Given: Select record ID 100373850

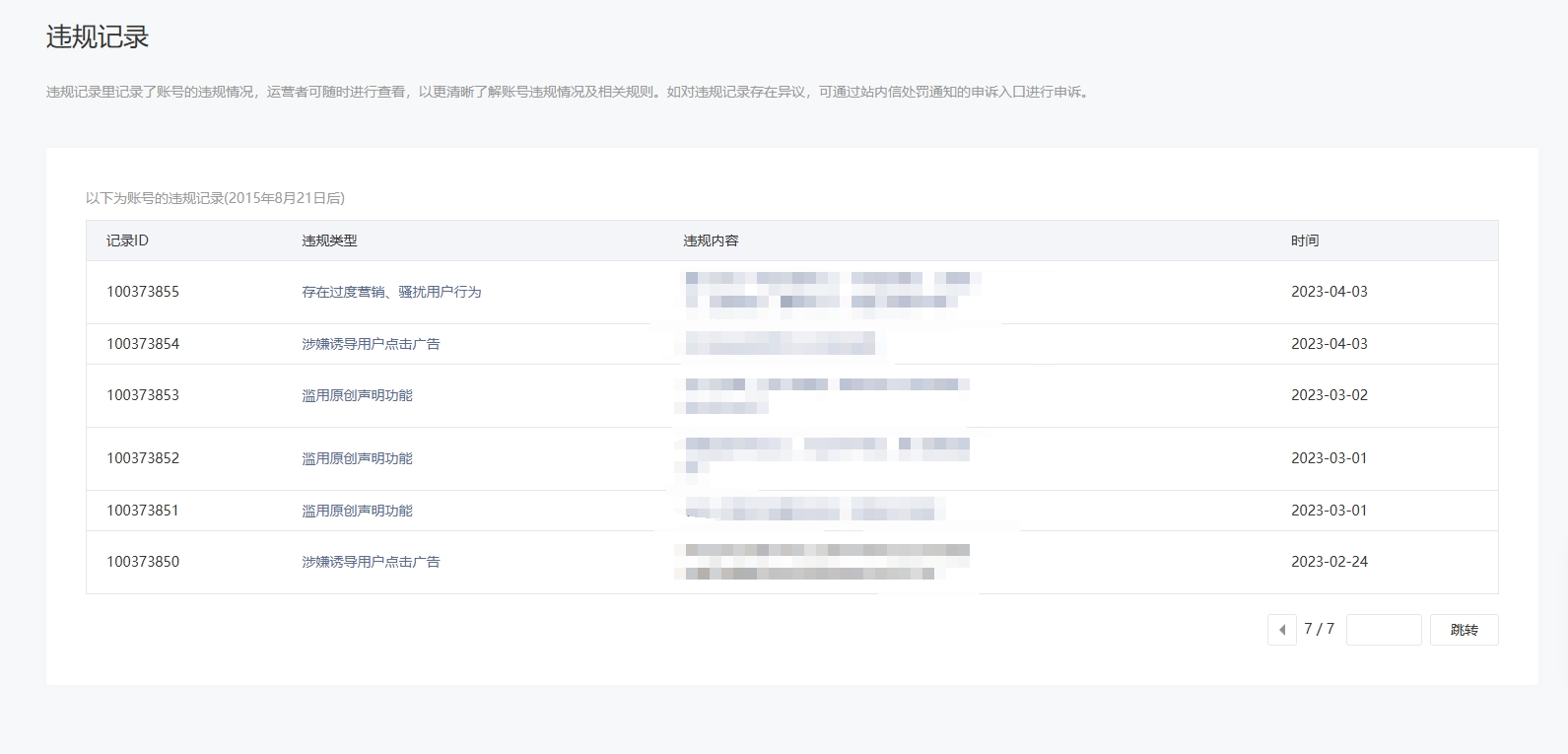Looking at the screenshot, I should 143,562.
